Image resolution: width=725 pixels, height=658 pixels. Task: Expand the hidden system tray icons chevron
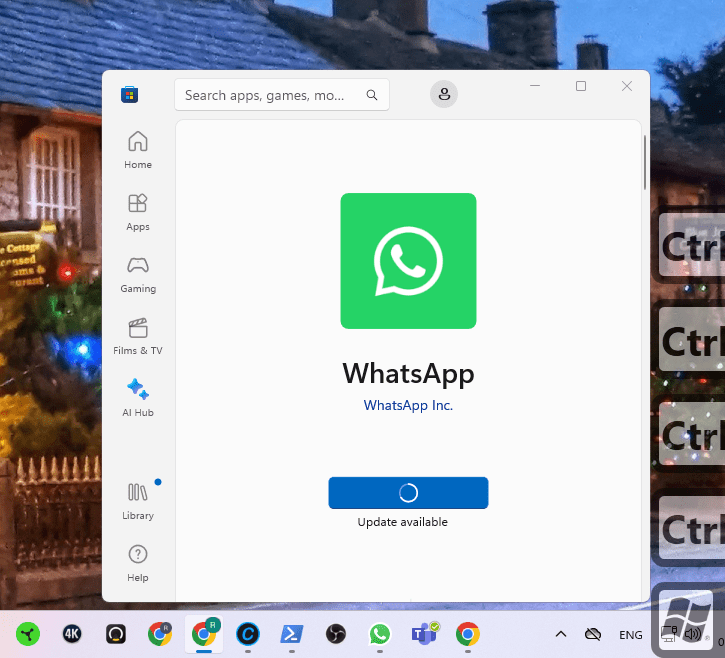[x=561, y=634]
